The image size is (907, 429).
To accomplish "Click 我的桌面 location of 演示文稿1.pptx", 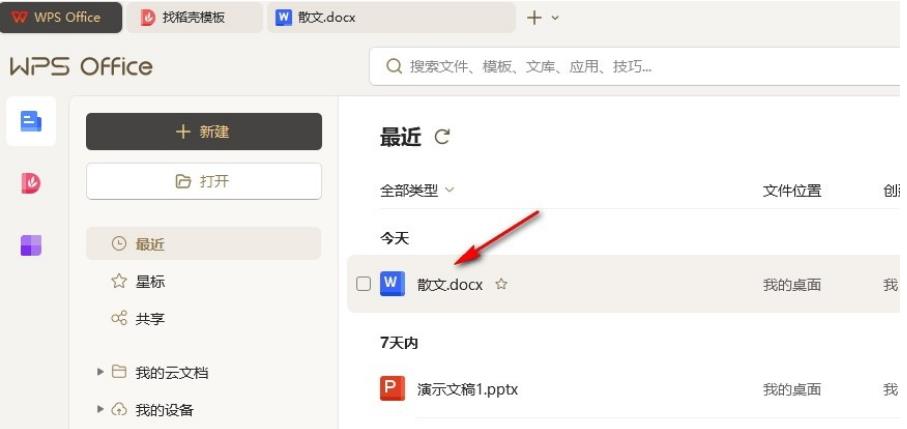I will [x=792, y=390].
